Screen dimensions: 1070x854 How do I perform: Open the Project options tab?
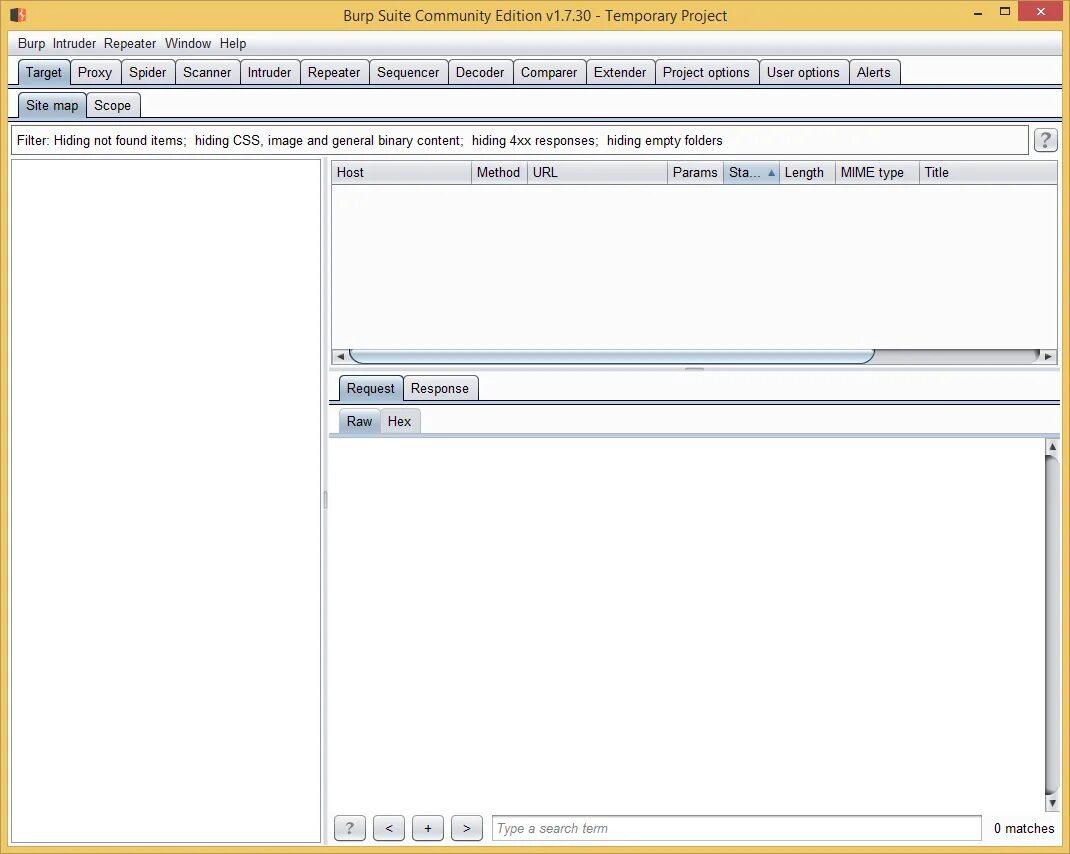706,72
